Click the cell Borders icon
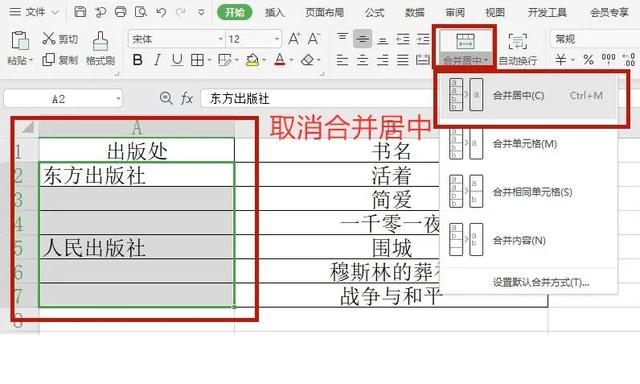 click(x=198, y=60)
